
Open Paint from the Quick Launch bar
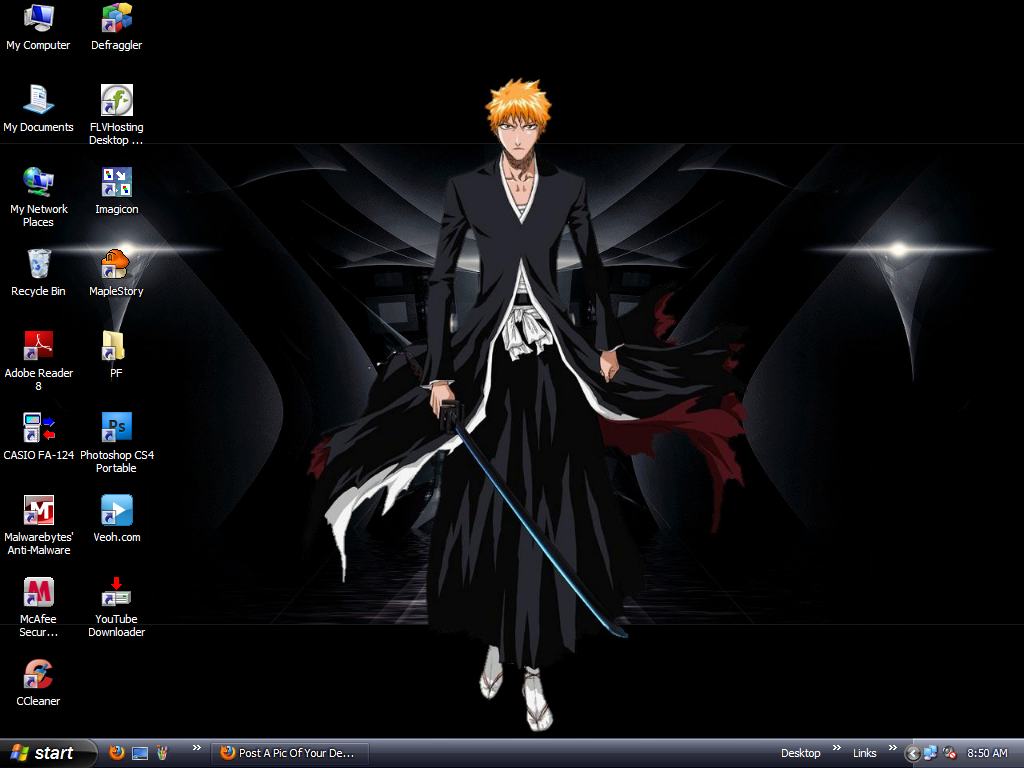(x=163, y=752)
